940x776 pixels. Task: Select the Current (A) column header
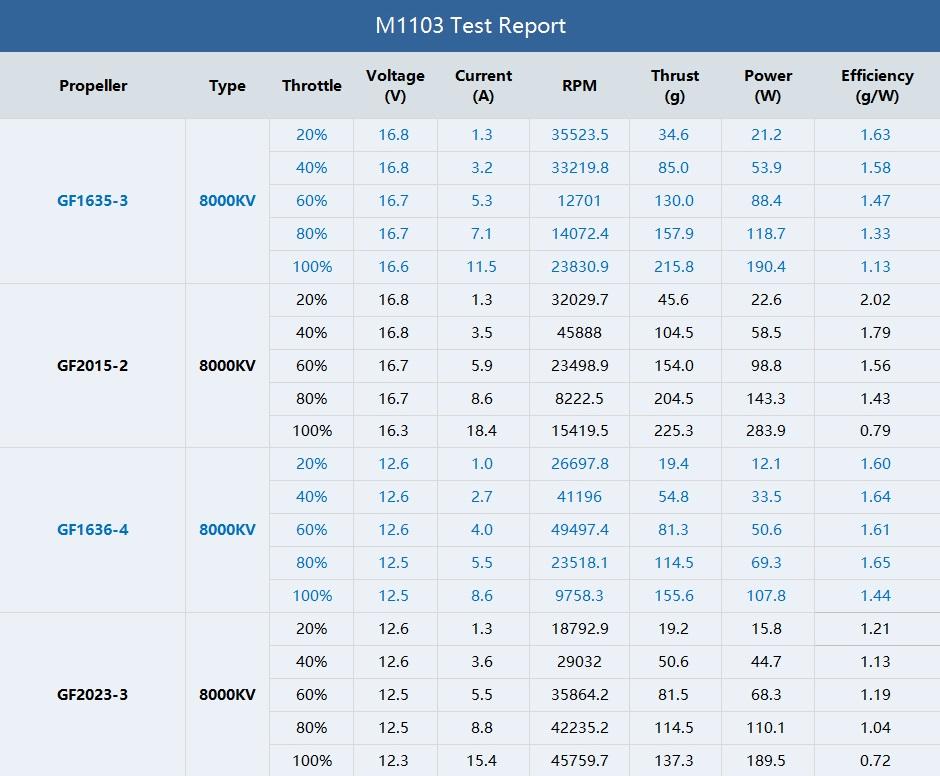tap(483, 86)
